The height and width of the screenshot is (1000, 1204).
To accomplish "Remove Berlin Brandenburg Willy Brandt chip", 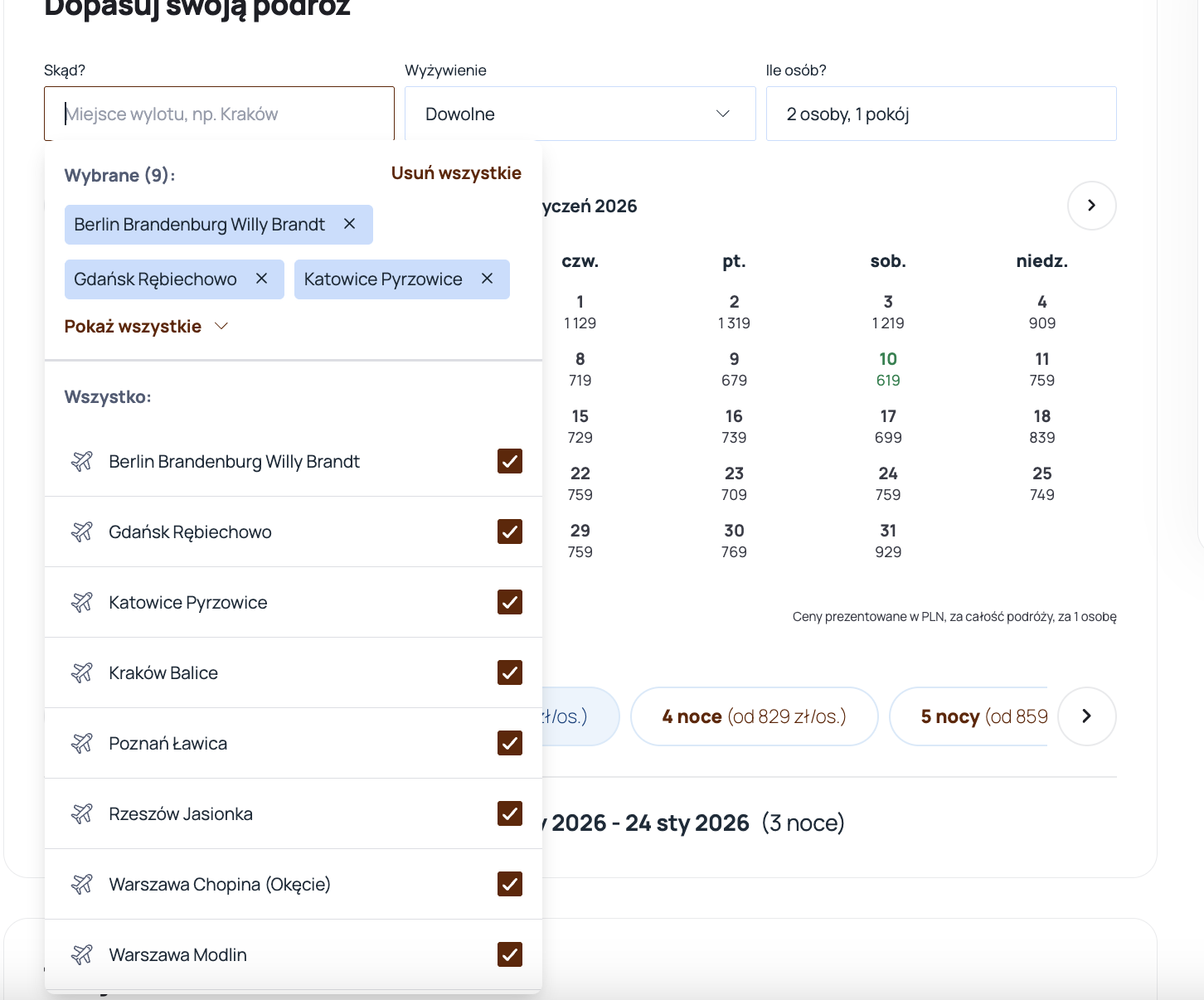I will pos(350,224).
